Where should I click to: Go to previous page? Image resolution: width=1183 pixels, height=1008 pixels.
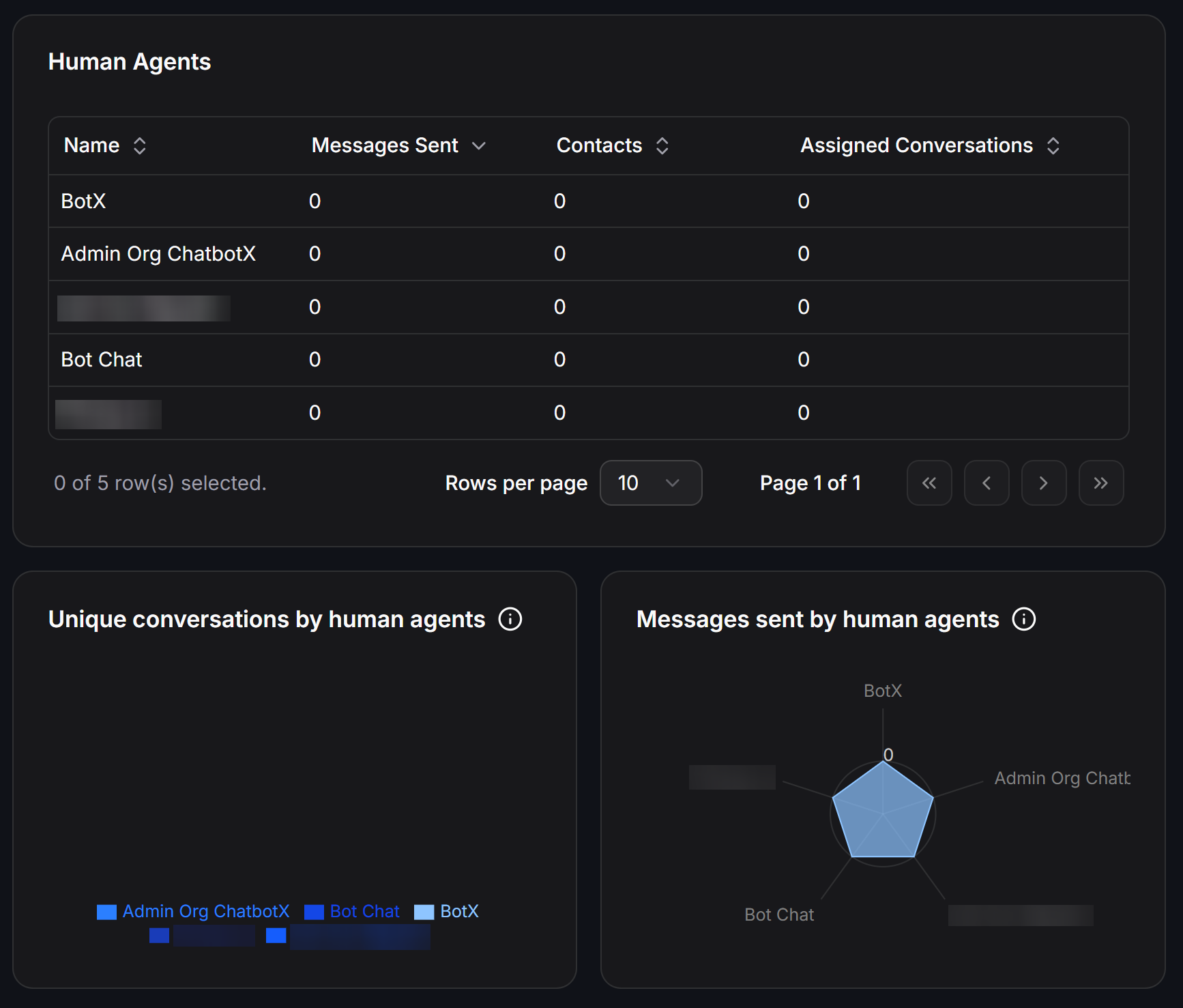pyautogui.click(x=987, y=483)
